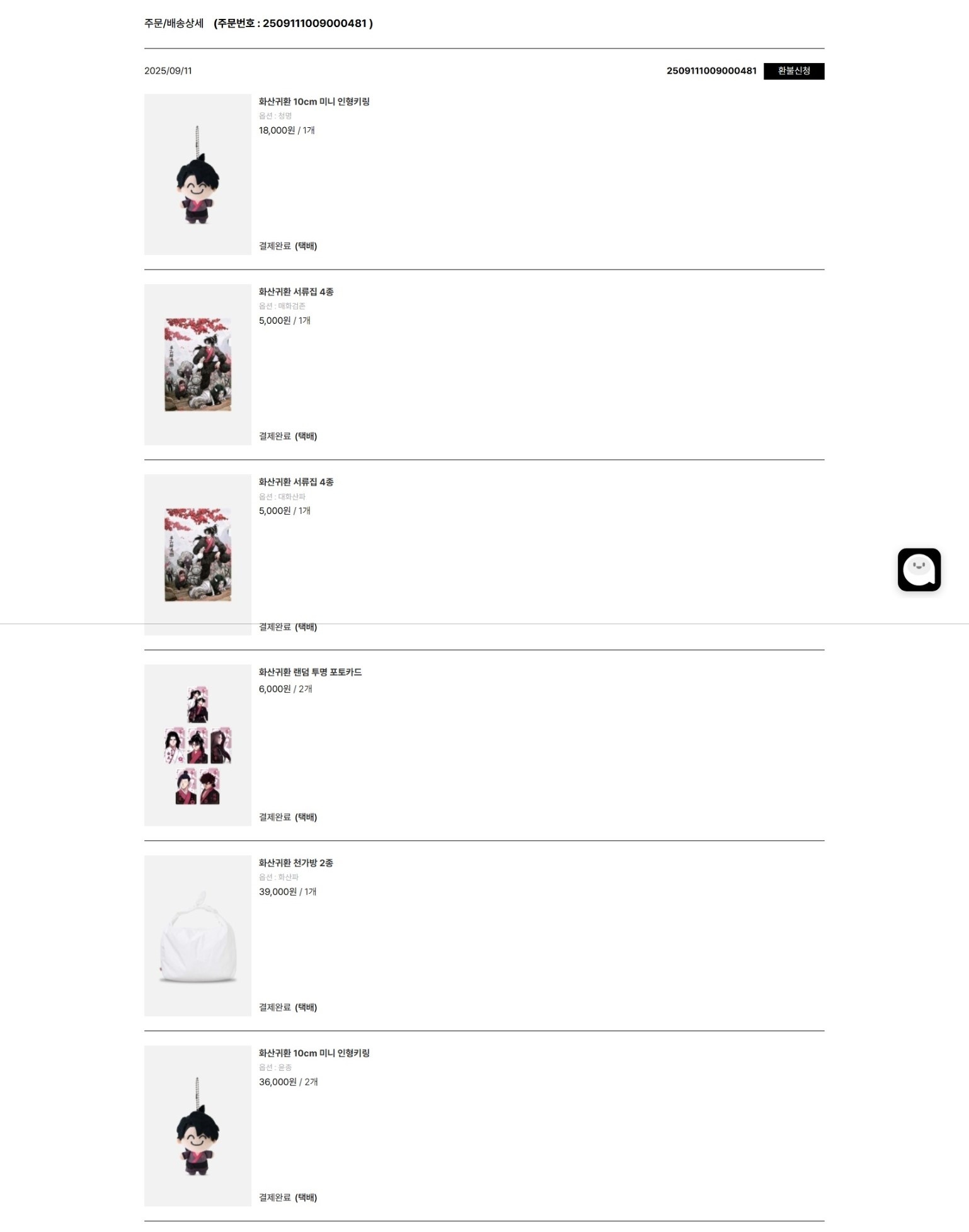Open the 윤종 mini doll keyring thumbnail
Image resolution: width=969 pixels, height=1232 pixels.
(198, 1126)
